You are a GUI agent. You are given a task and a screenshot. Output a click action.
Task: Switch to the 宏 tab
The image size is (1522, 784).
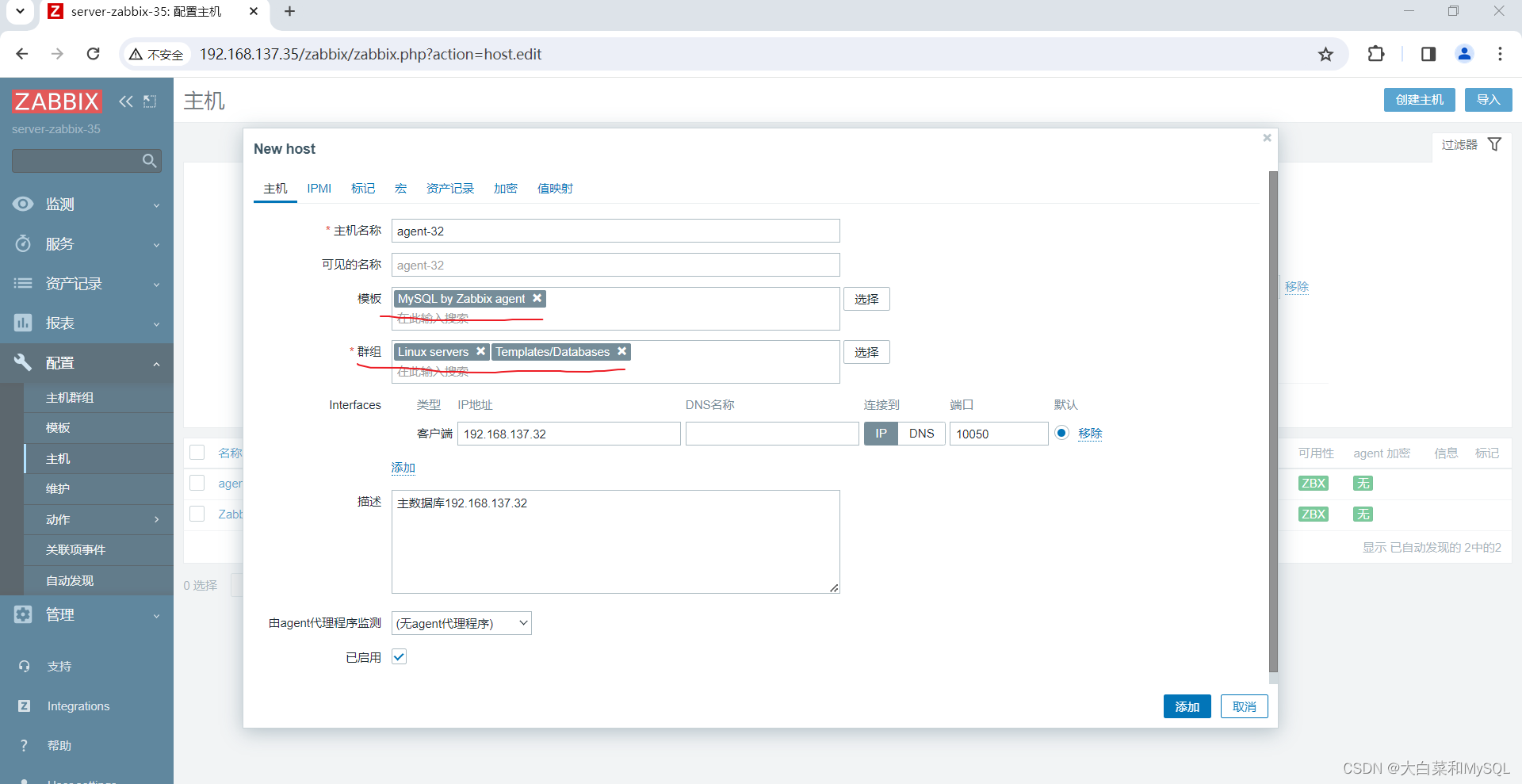(400, 189)
